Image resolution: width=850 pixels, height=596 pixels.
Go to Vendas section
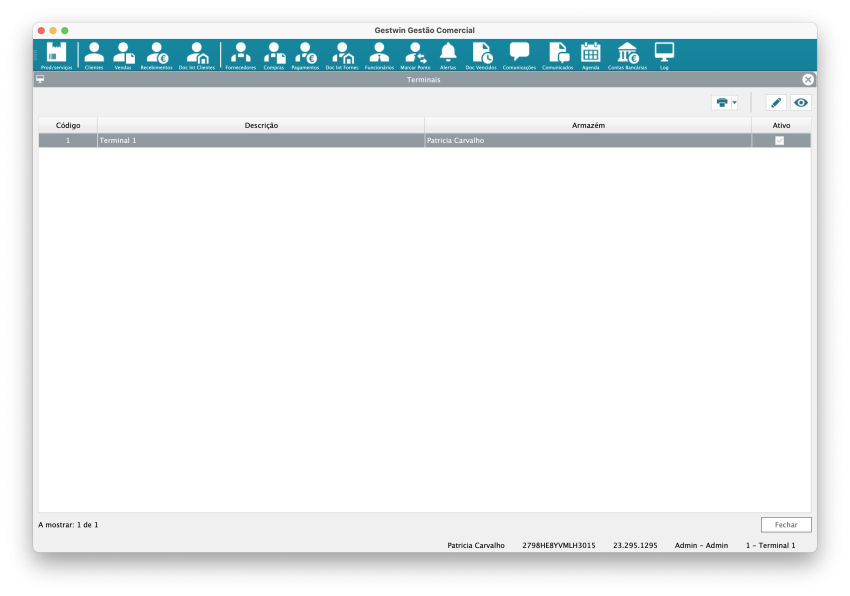123,55
